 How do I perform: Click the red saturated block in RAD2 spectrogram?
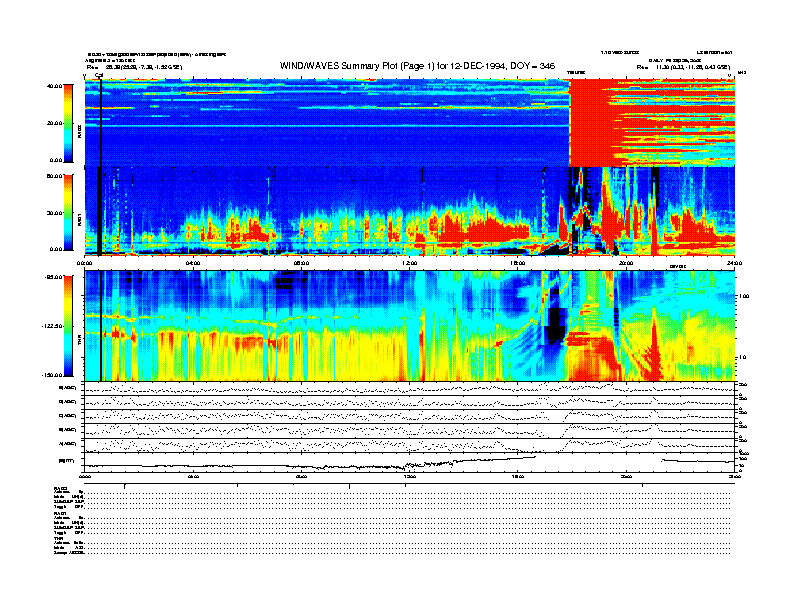coord(589,123)
